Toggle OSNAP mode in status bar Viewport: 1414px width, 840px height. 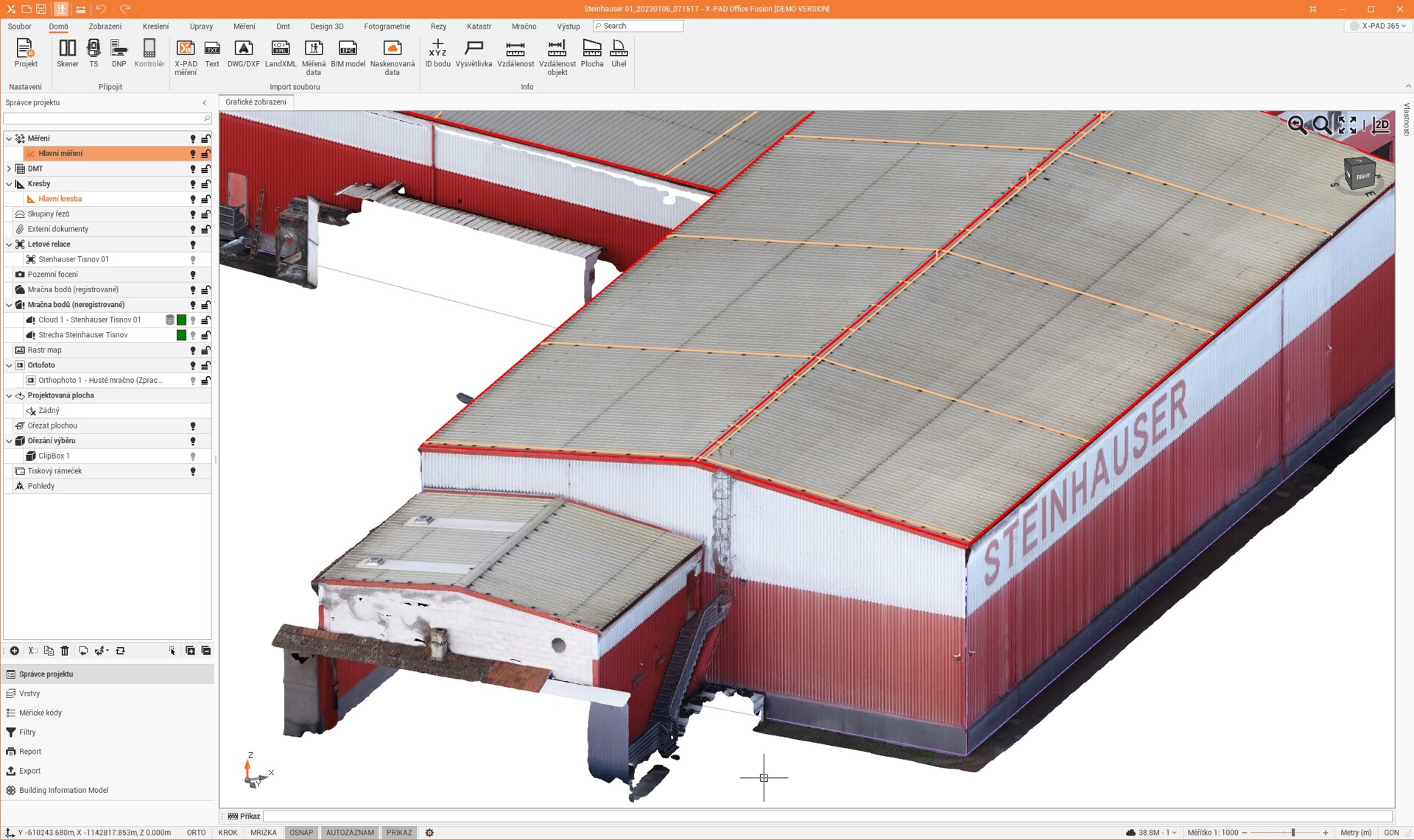pyautogui.click(x=301, y=833)
